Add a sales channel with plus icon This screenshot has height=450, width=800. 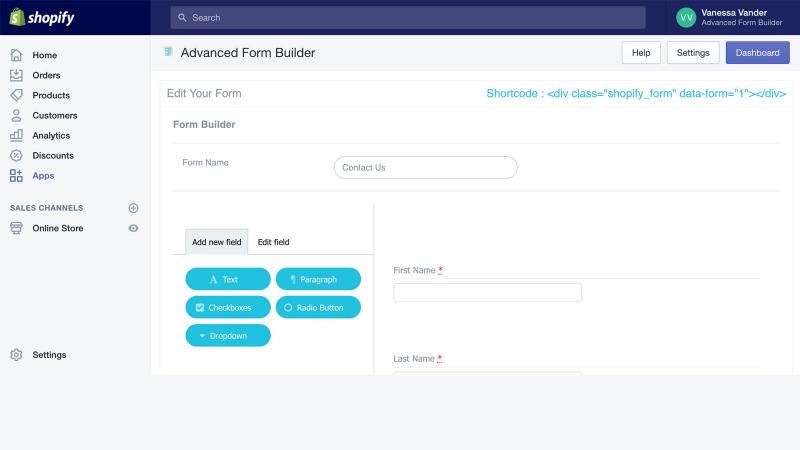pos(133,208)
